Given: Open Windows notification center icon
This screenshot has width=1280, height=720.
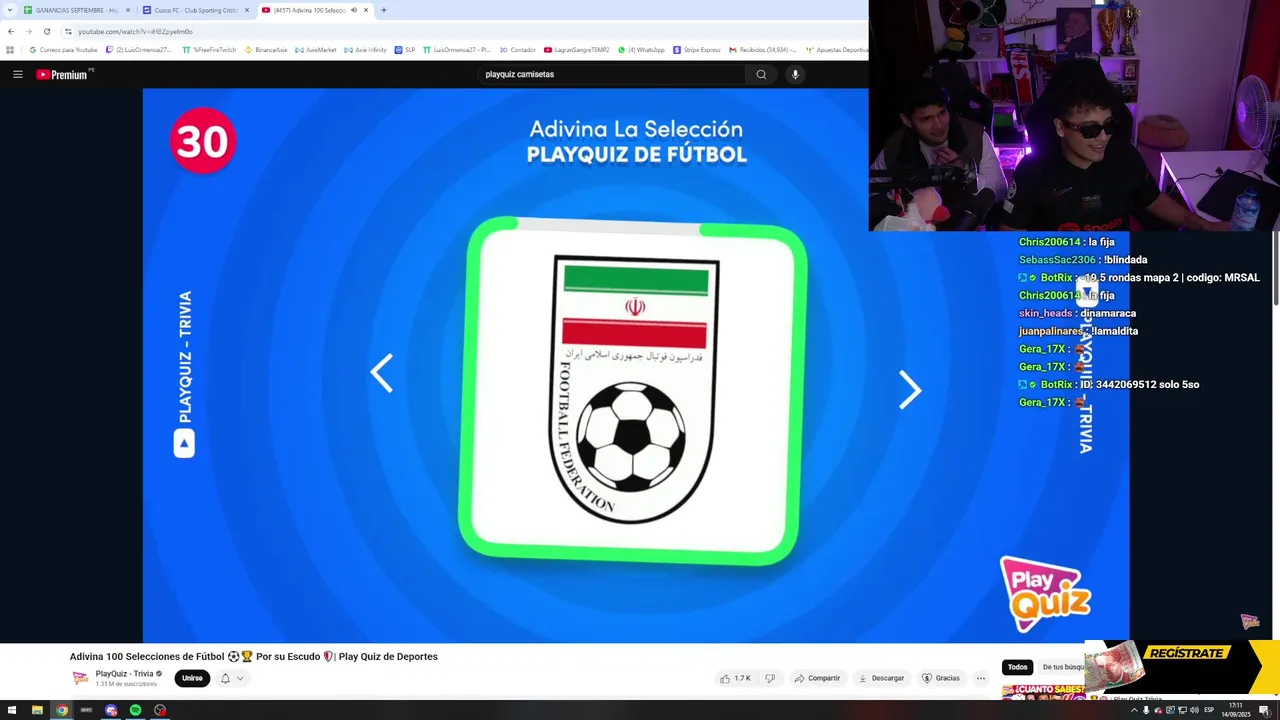Looking at the screenshot, I should point(1264,710).
